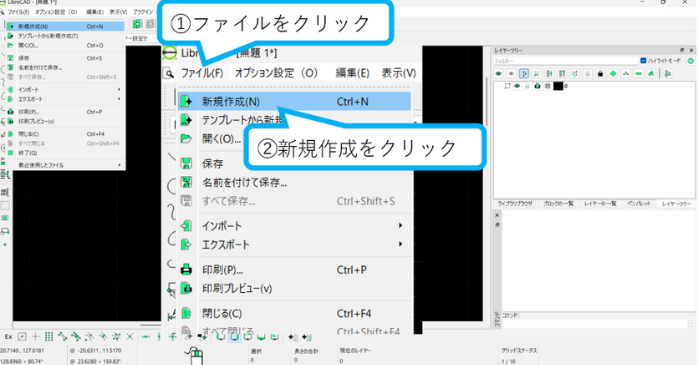Change layer 0 black color swatch
The width and height of the screenshot is (698, 365).
point(558,86)
